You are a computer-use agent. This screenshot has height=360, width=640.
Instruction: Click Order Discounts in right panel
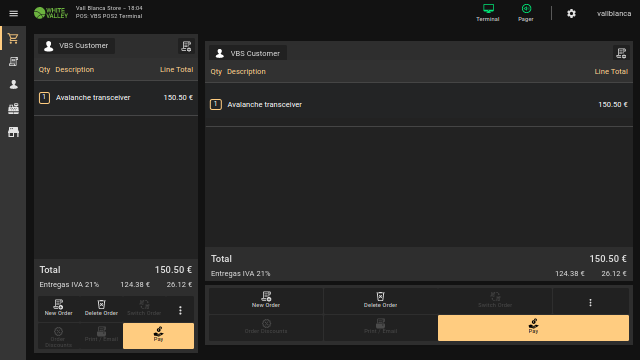coord(266,327)
